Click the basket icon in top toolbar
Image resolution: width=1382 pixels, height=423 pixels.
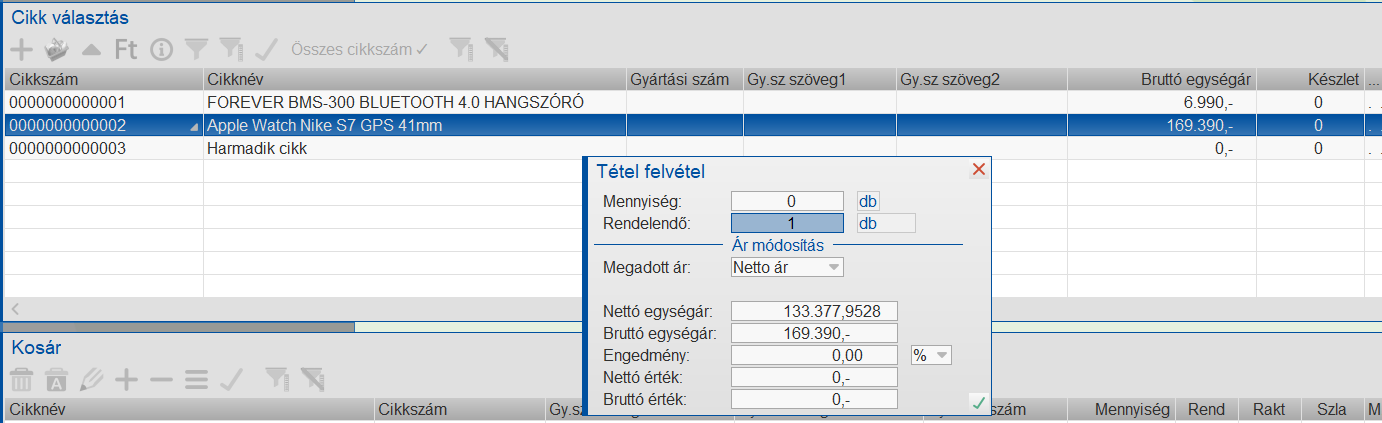pyautogui.click(x=56, y=48)
